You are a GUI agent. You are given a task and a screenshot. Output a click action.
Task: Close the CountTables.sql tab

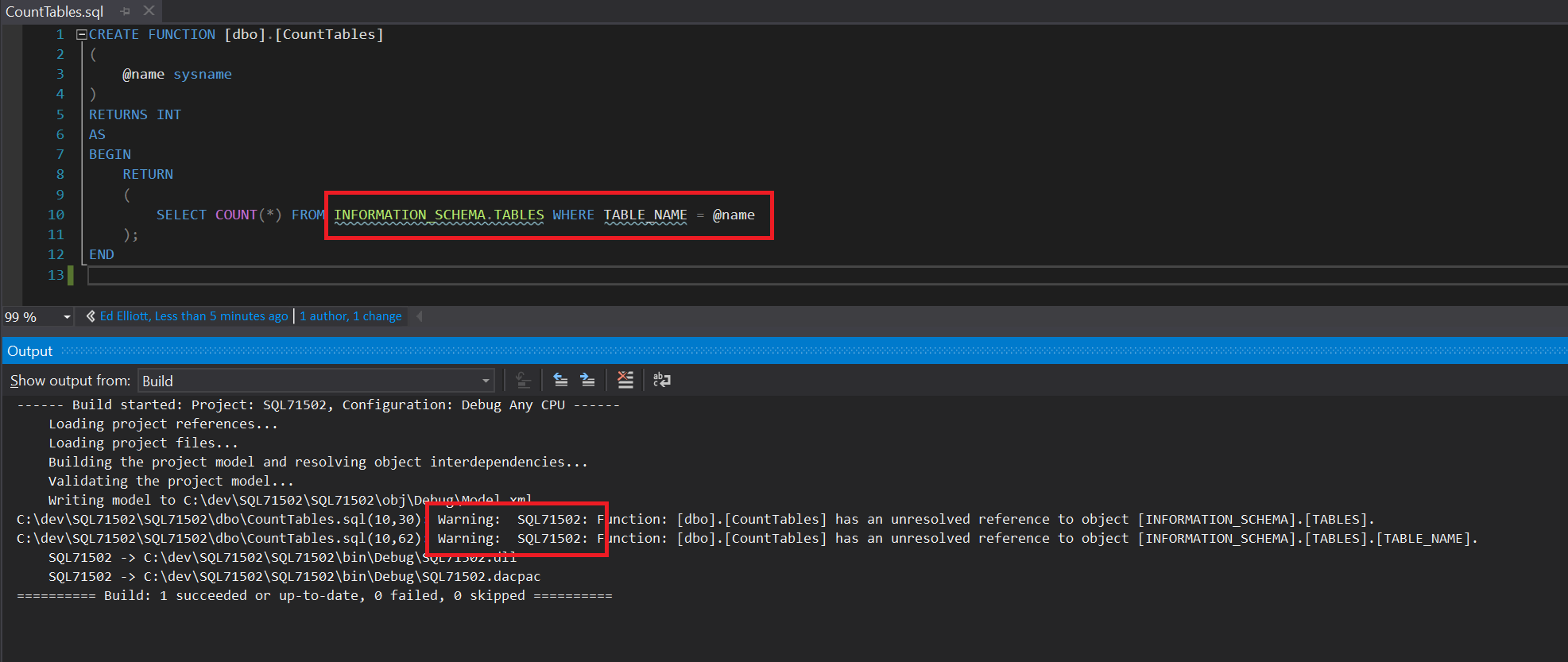tap(149, 11)
